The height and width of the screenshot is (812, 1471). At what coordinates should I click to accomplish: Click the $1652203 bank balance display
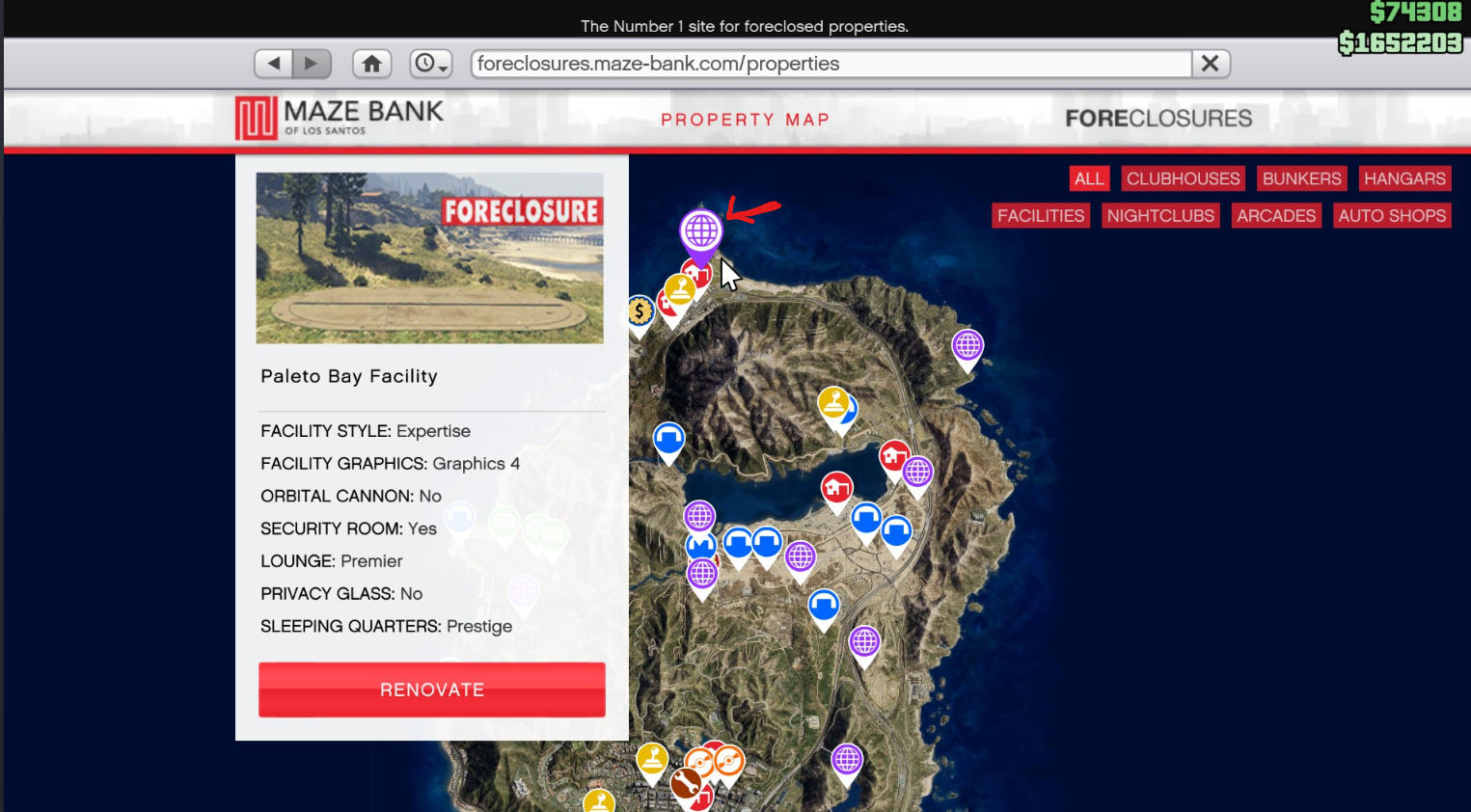[1401, 42]
